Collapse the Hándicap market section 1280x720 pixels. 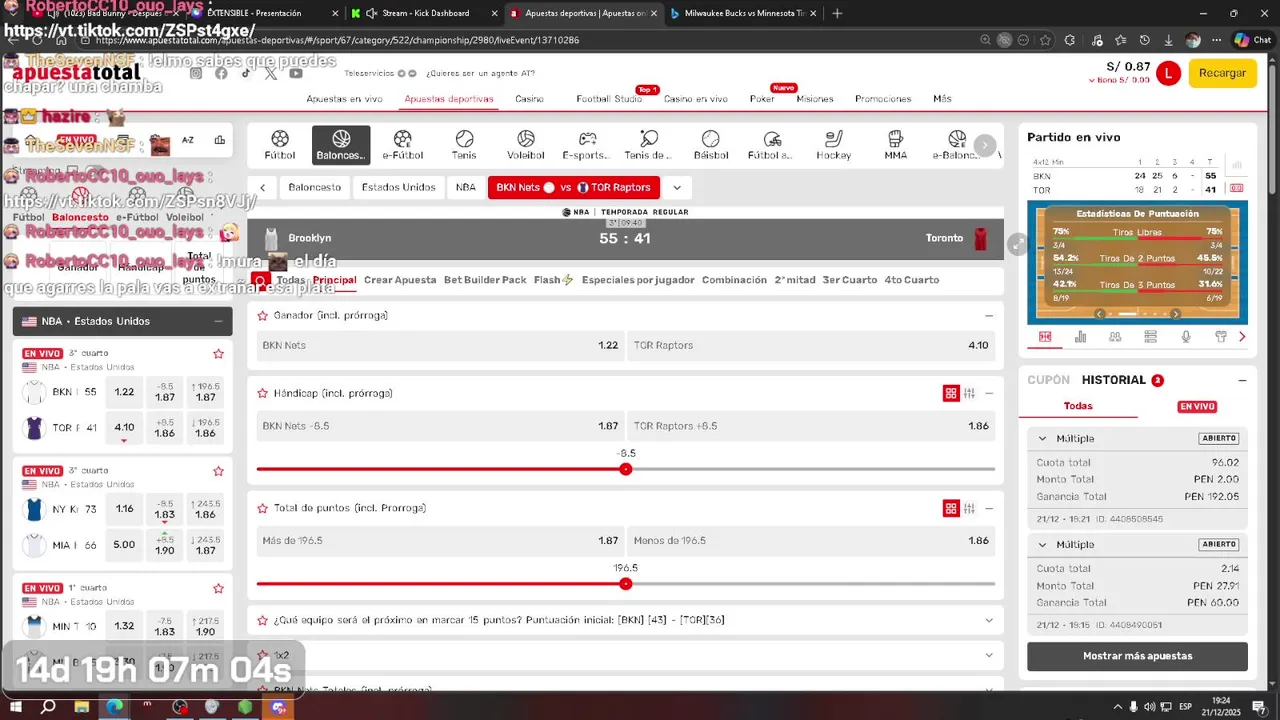(x=989, y=394)
